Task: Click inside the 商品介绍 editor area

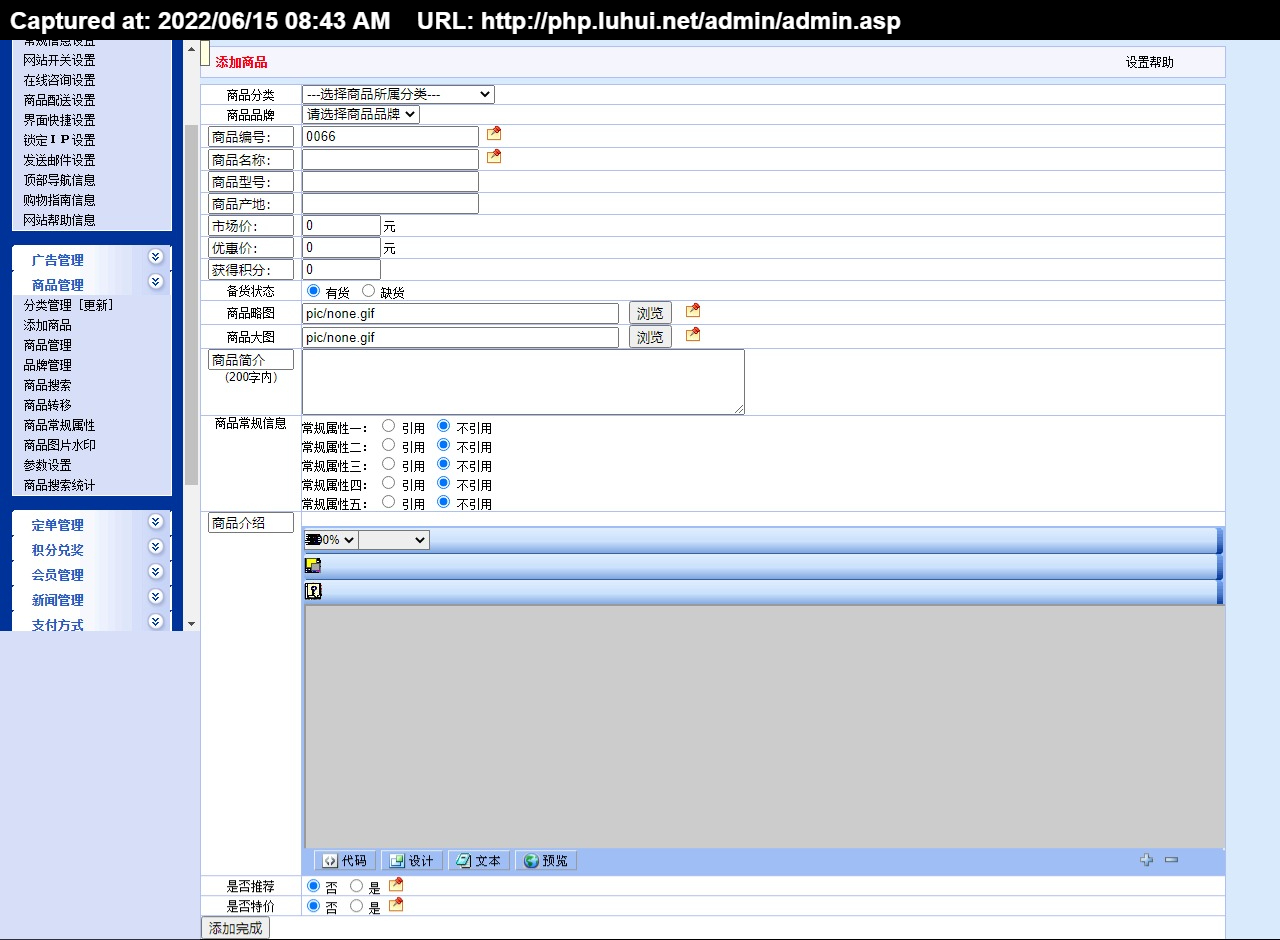Action: (x=765, y=727)
